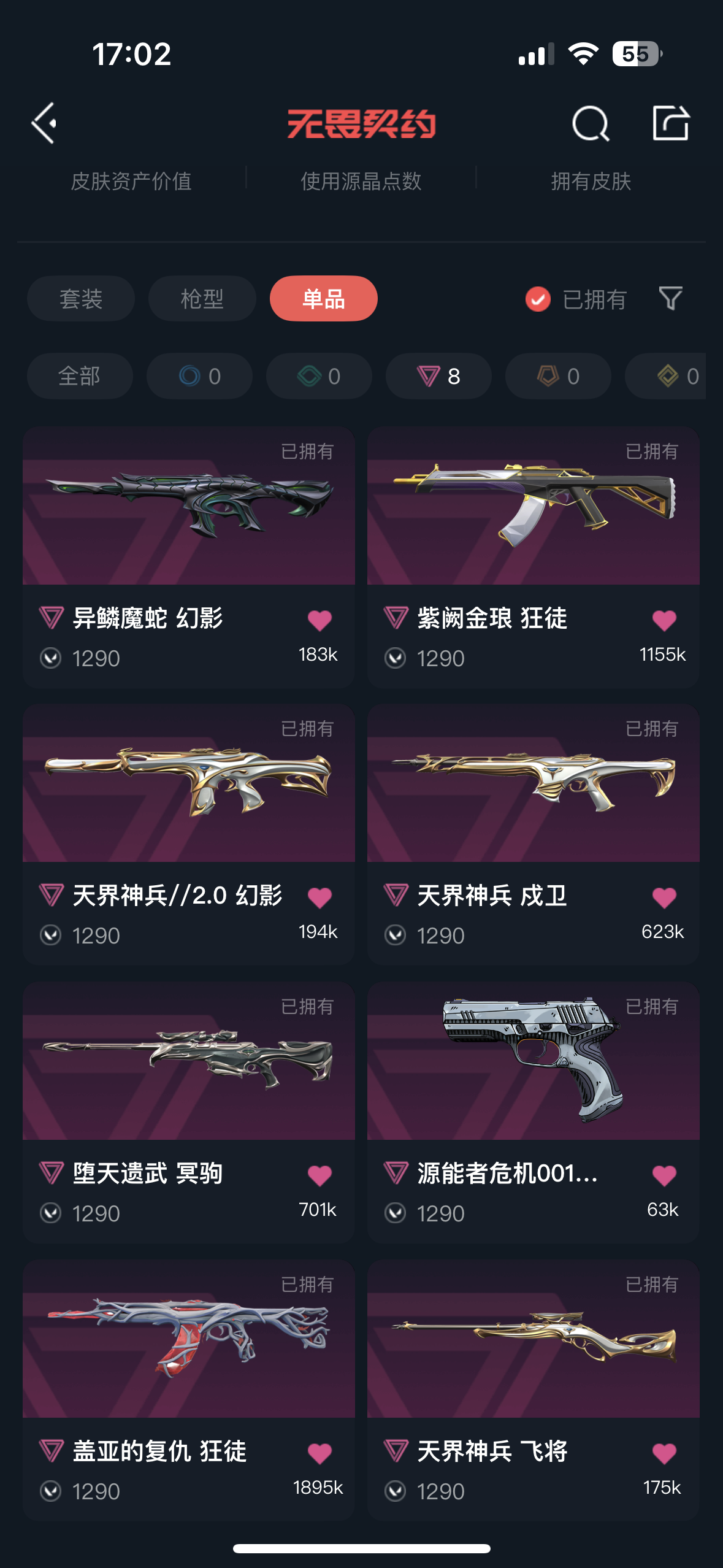This screenshot has width=723, height=1568.
Task: Select the orange pentagon rarity filter
Action: click(558, 376)
